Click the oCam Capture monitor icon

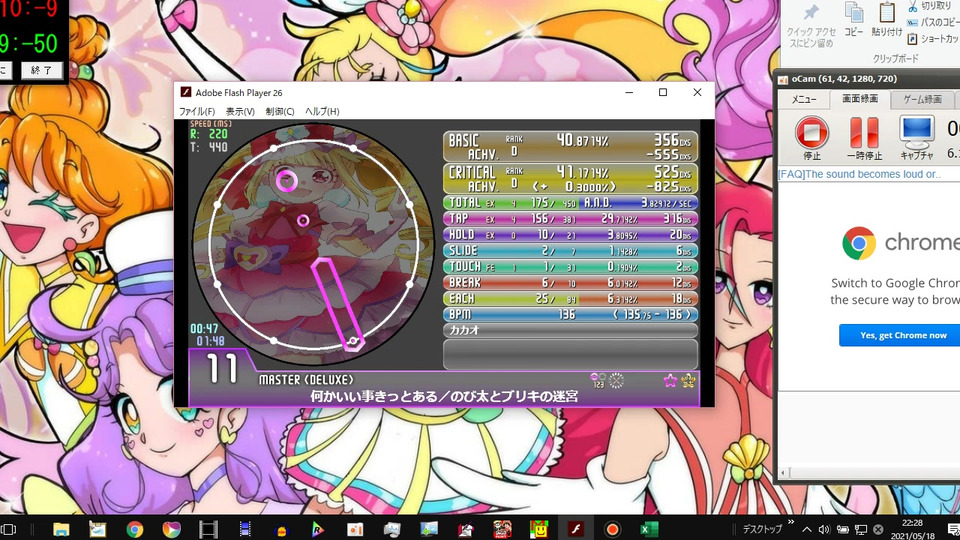917,131
